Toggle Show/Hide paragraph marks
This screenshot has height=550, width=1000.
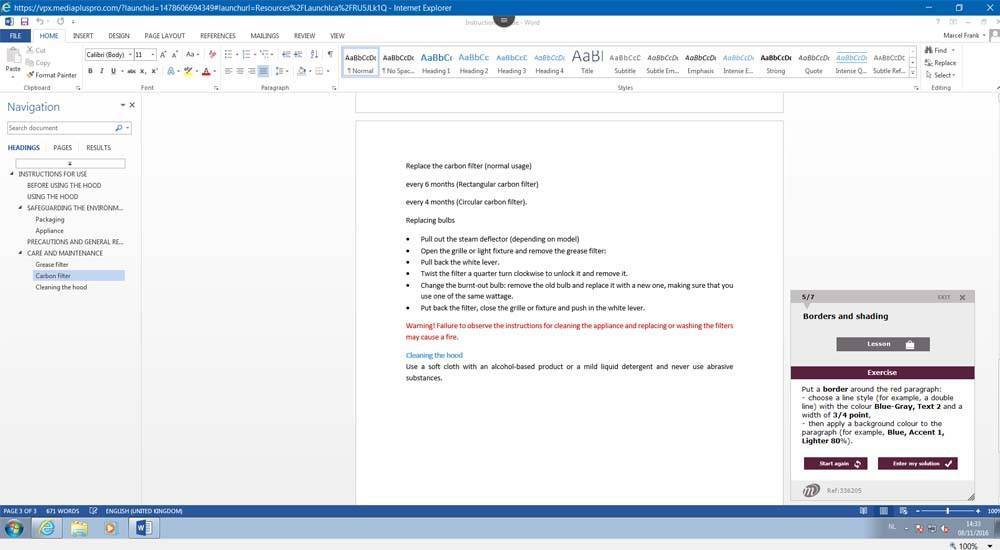click(x=330, y=54)
